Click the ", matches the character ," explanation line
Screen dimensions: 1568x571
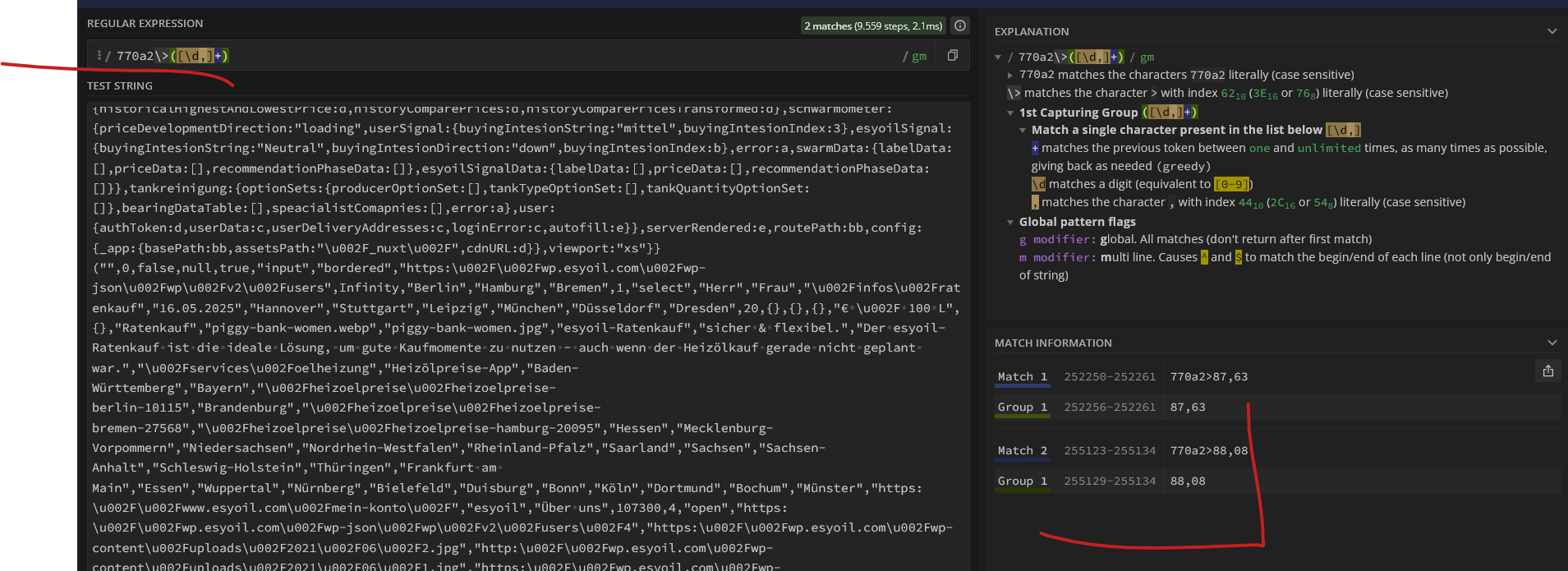pyautogui.click(x=1248, y=202)
